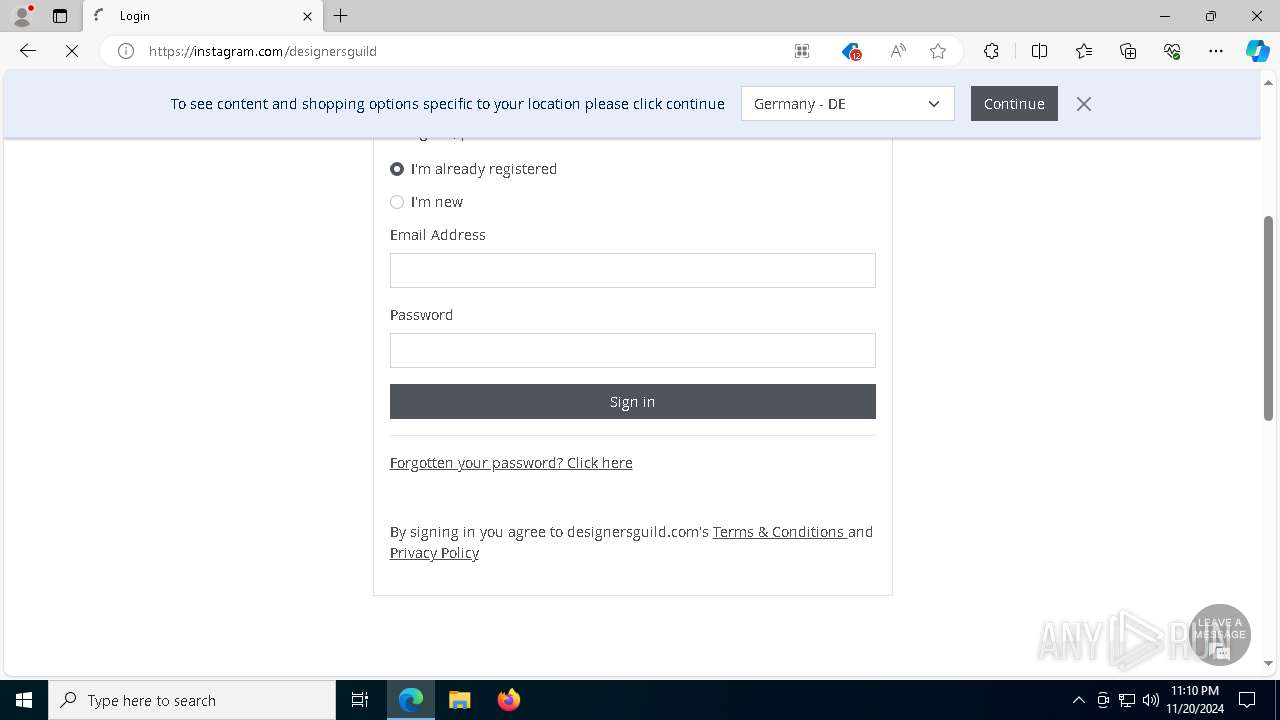Open Copilot sidebar icon

tap(1258, 51)
